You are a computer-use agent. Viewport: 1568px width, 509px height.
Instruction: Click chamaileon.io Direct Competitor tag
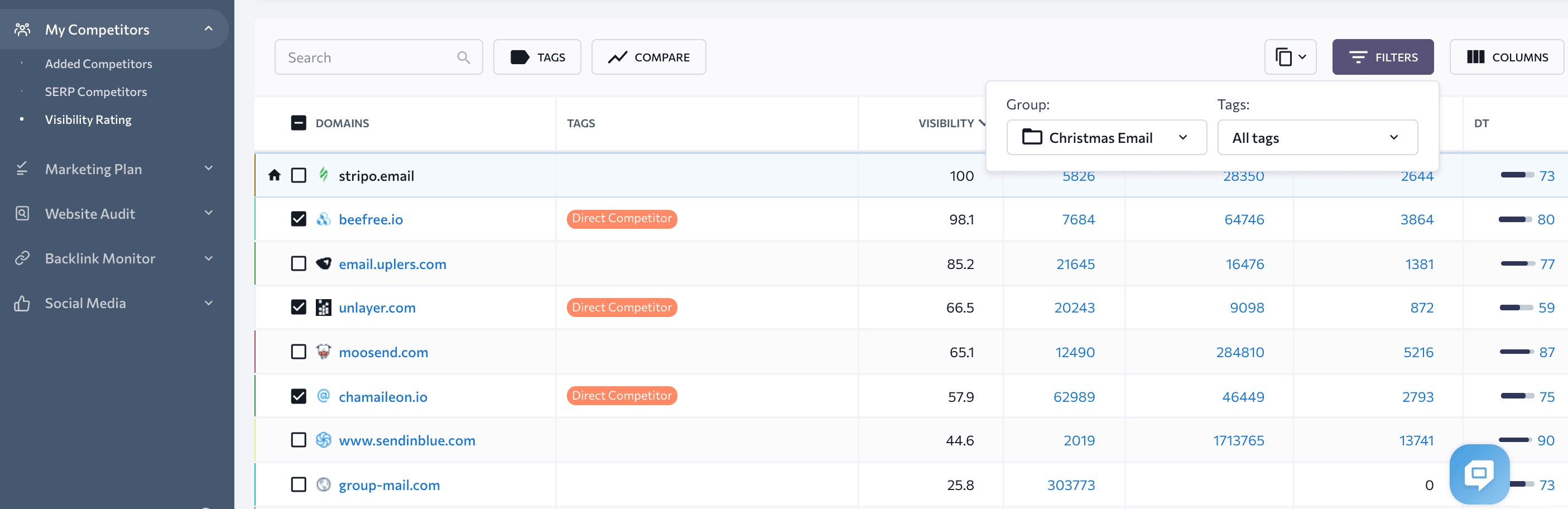point(622,396)
